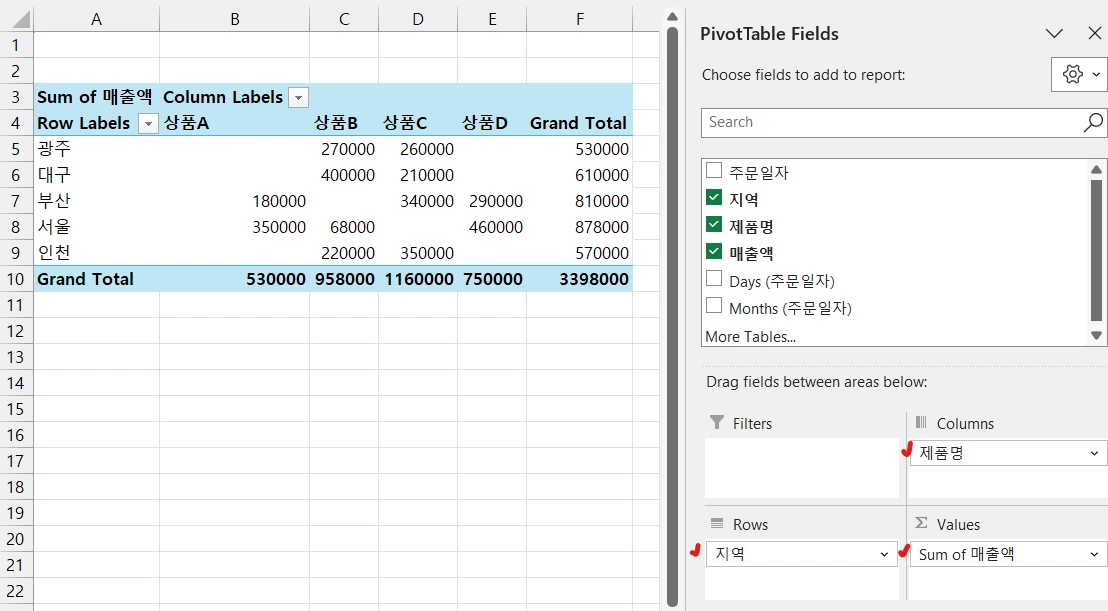Screen dimensions: 1108x611
Task: Select the 지역 field item in Rows
Action: (801, 554)
